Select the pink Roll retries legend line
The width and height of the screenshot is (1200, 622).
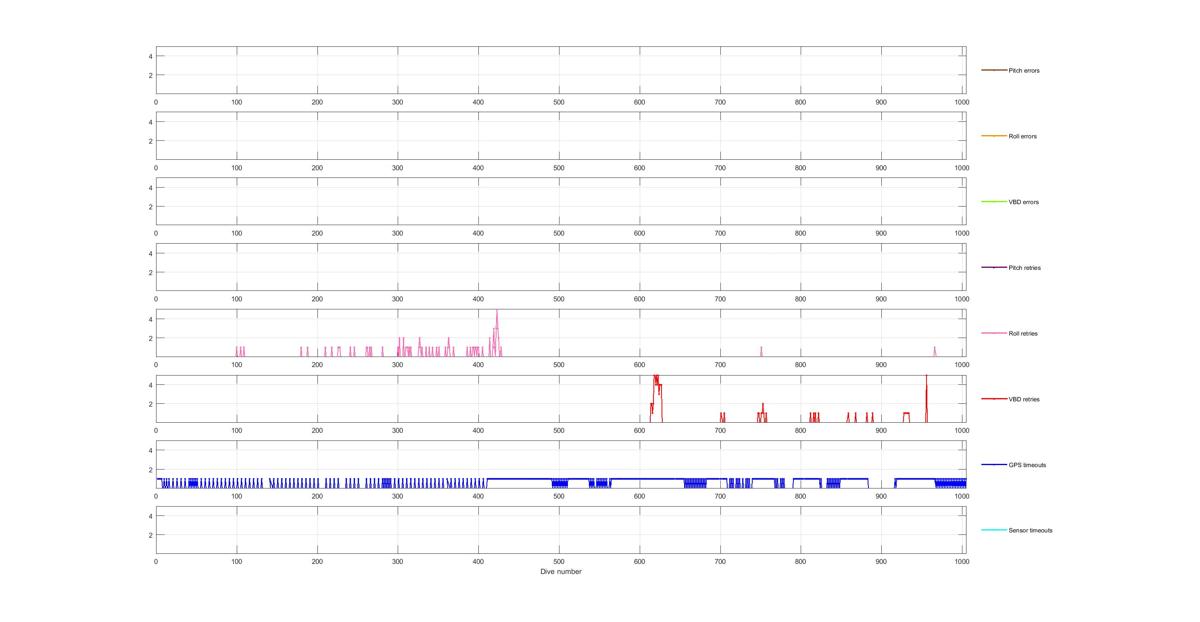[x=994, y=333]
